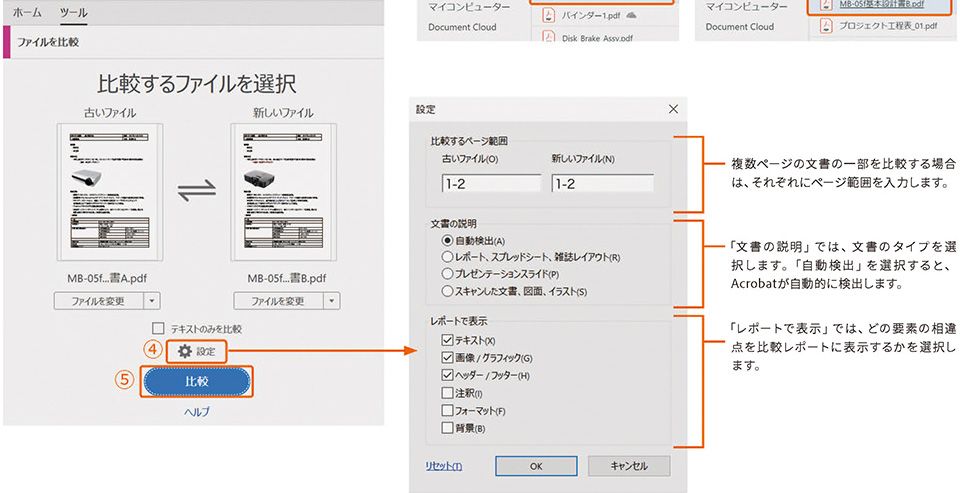Select スキャンした文書、図面、イラスト radio option

click(447, 292)
